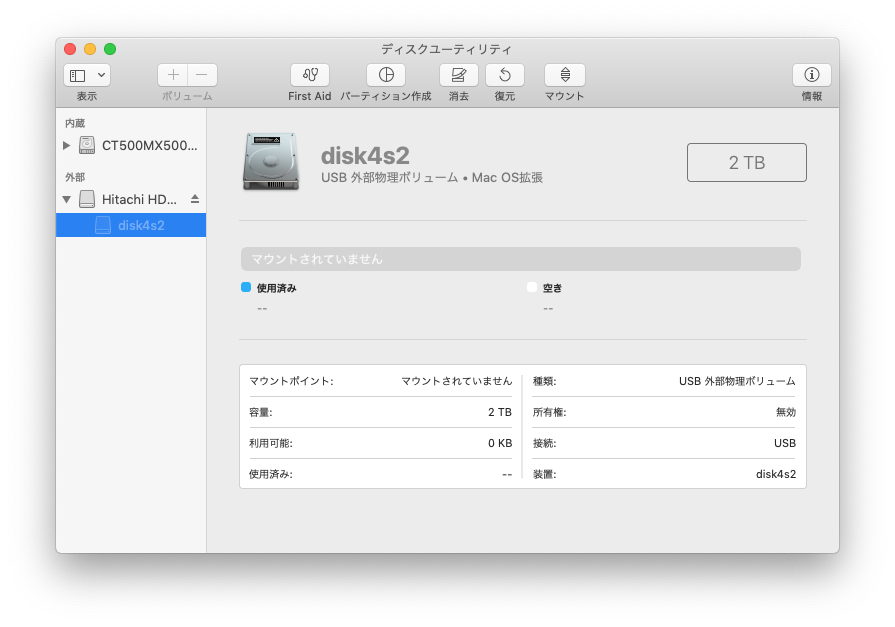
Task: Click the disk4s2 title heading
Action: coord(365,155)
